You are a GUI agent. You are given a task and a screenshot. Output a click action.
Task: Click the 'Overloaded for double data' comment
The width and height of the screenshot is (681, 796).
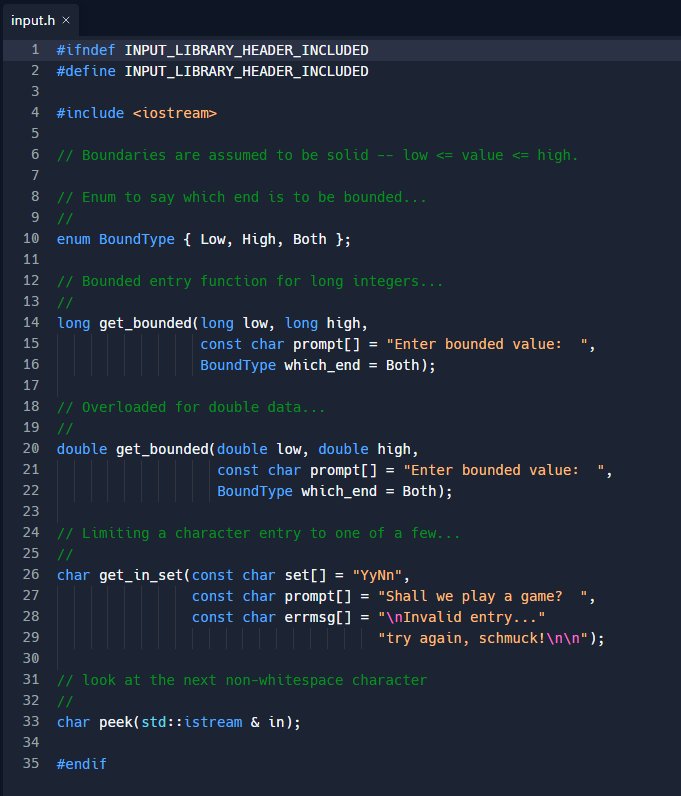click(191, 407)
